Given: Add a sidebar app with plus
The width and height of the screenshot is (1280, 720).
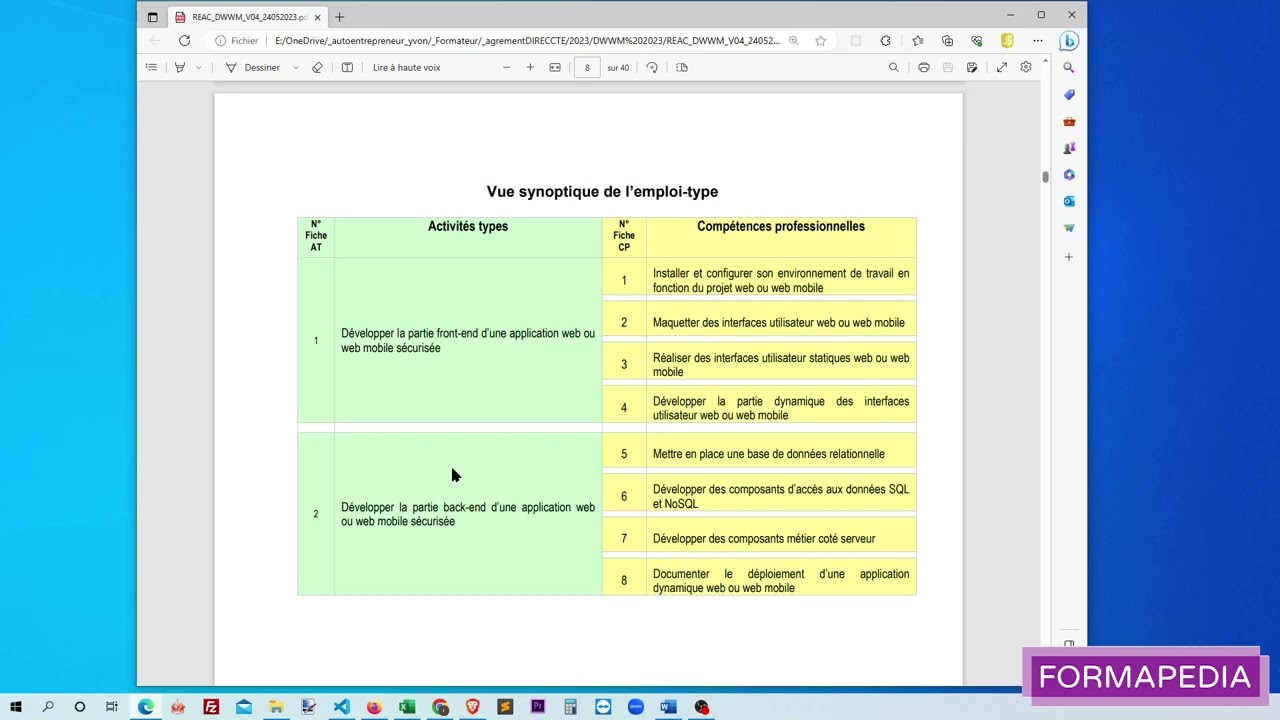Looking at the screenshot, I should point(1069,257).
